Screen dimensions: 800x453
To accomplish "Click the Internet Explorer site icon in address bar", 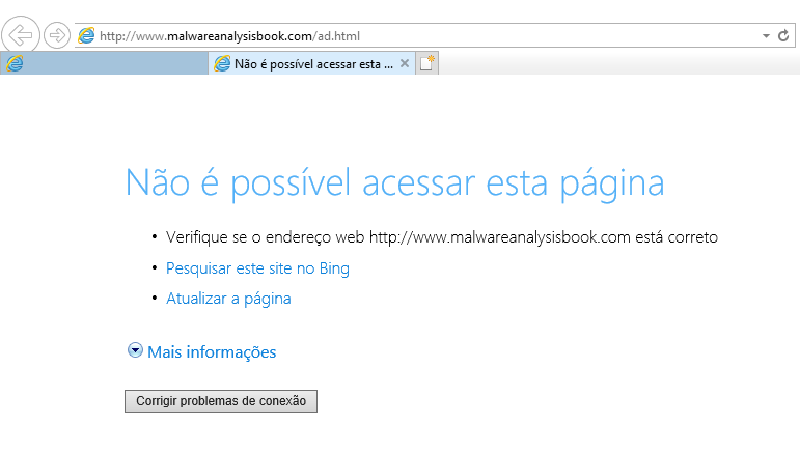I will click(x=87, y=36).
